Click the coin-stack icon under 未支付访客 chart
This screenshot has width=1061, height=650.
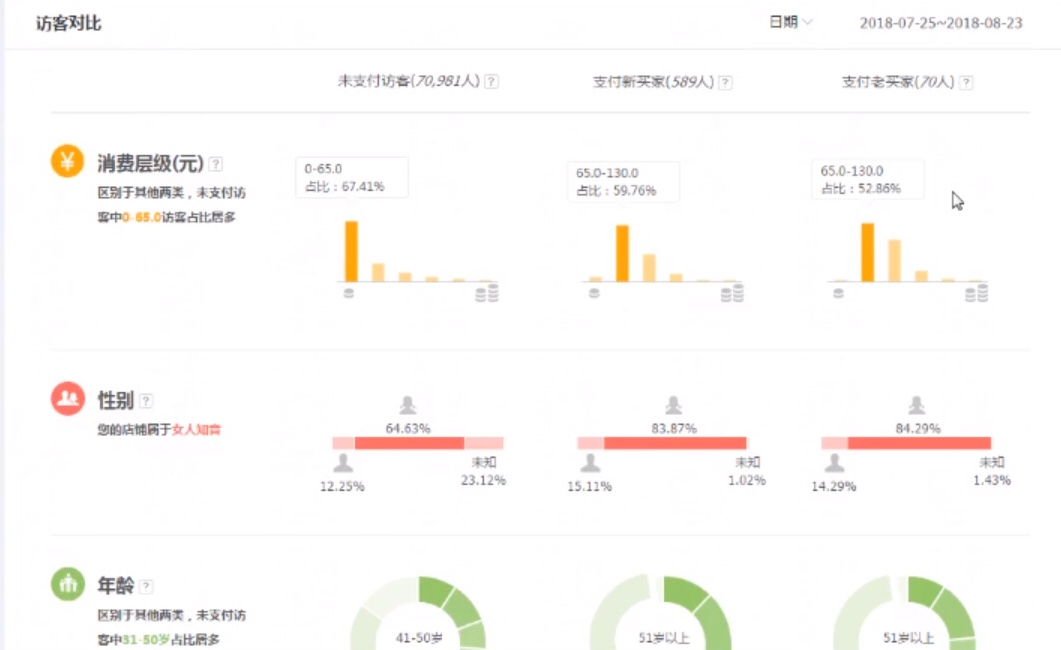click(487, 293)
